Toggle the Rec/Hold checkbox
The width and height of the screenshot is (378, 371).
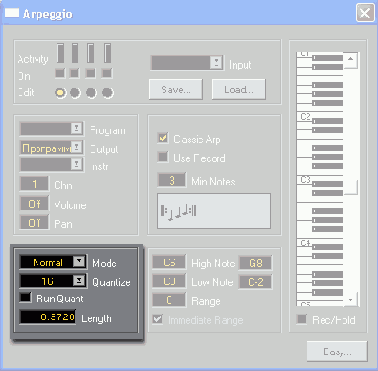(x=302, y=319)
